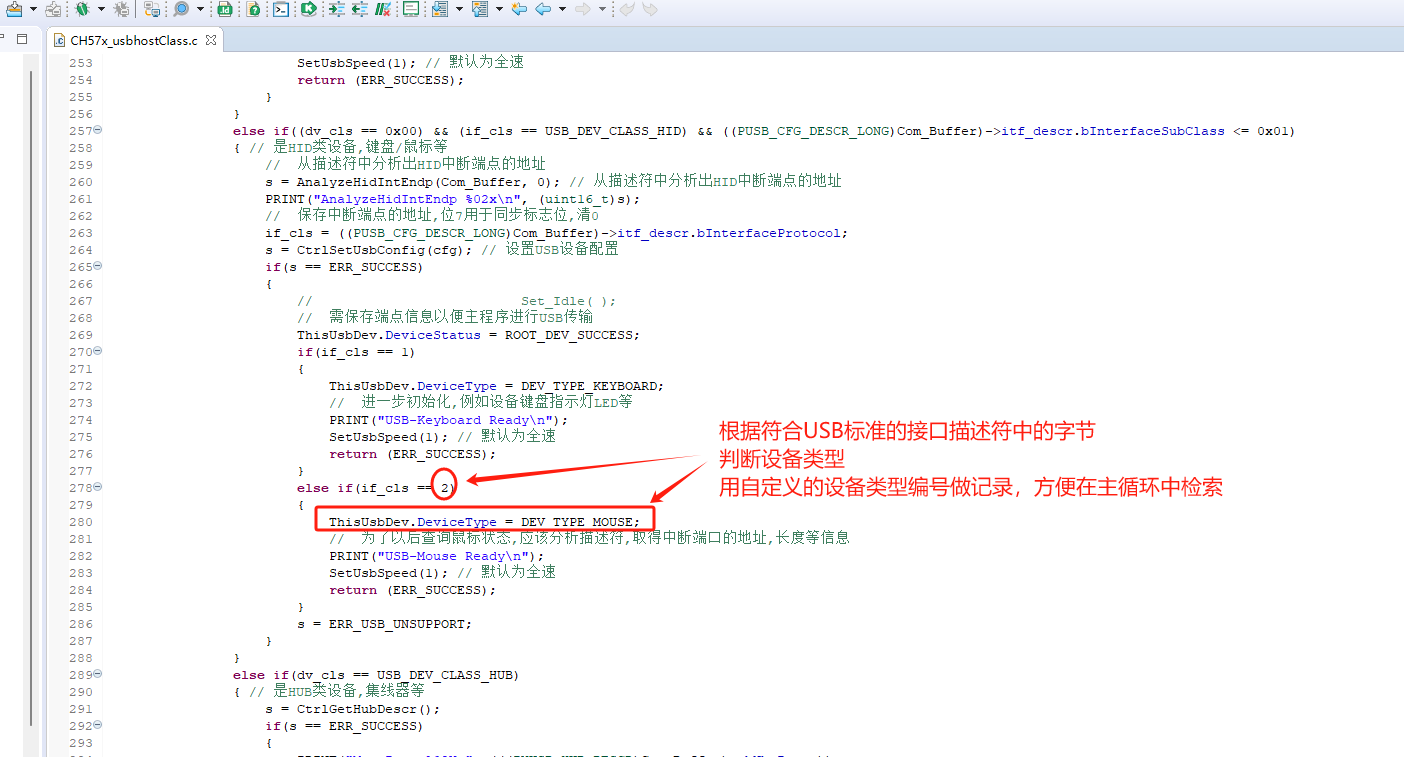Close the CH57x_usbhostClass.c tab
The height and width of the screenshot is (757, 1404).
211,41
